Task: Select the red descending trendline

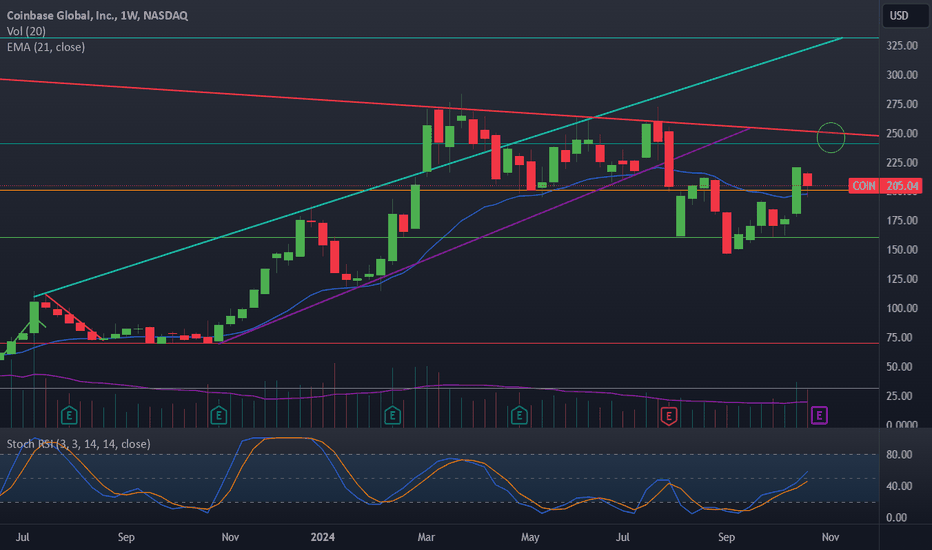Action: [440, 108]
